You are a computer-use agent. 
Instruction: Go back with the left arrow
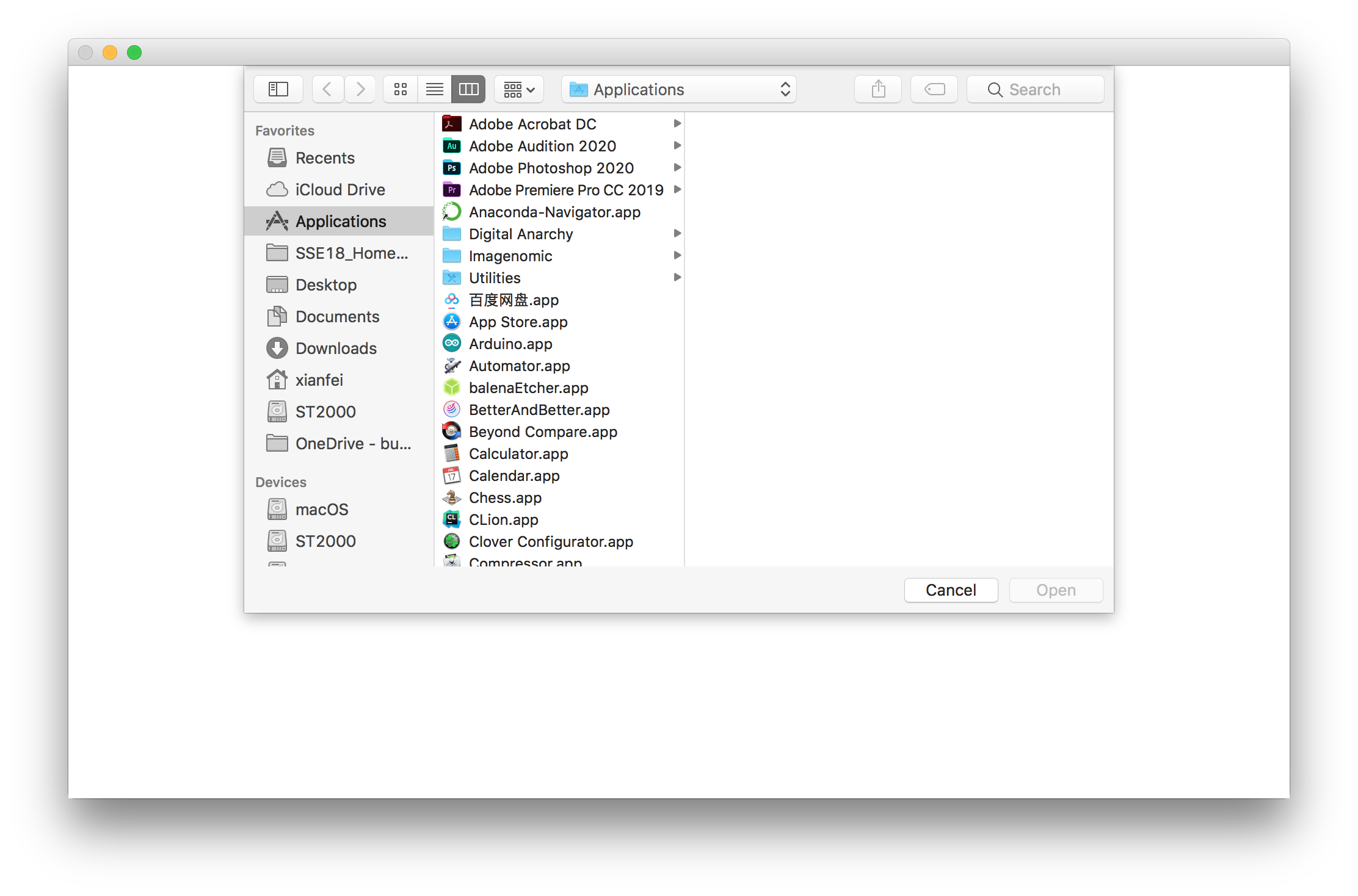pos(327,89)
